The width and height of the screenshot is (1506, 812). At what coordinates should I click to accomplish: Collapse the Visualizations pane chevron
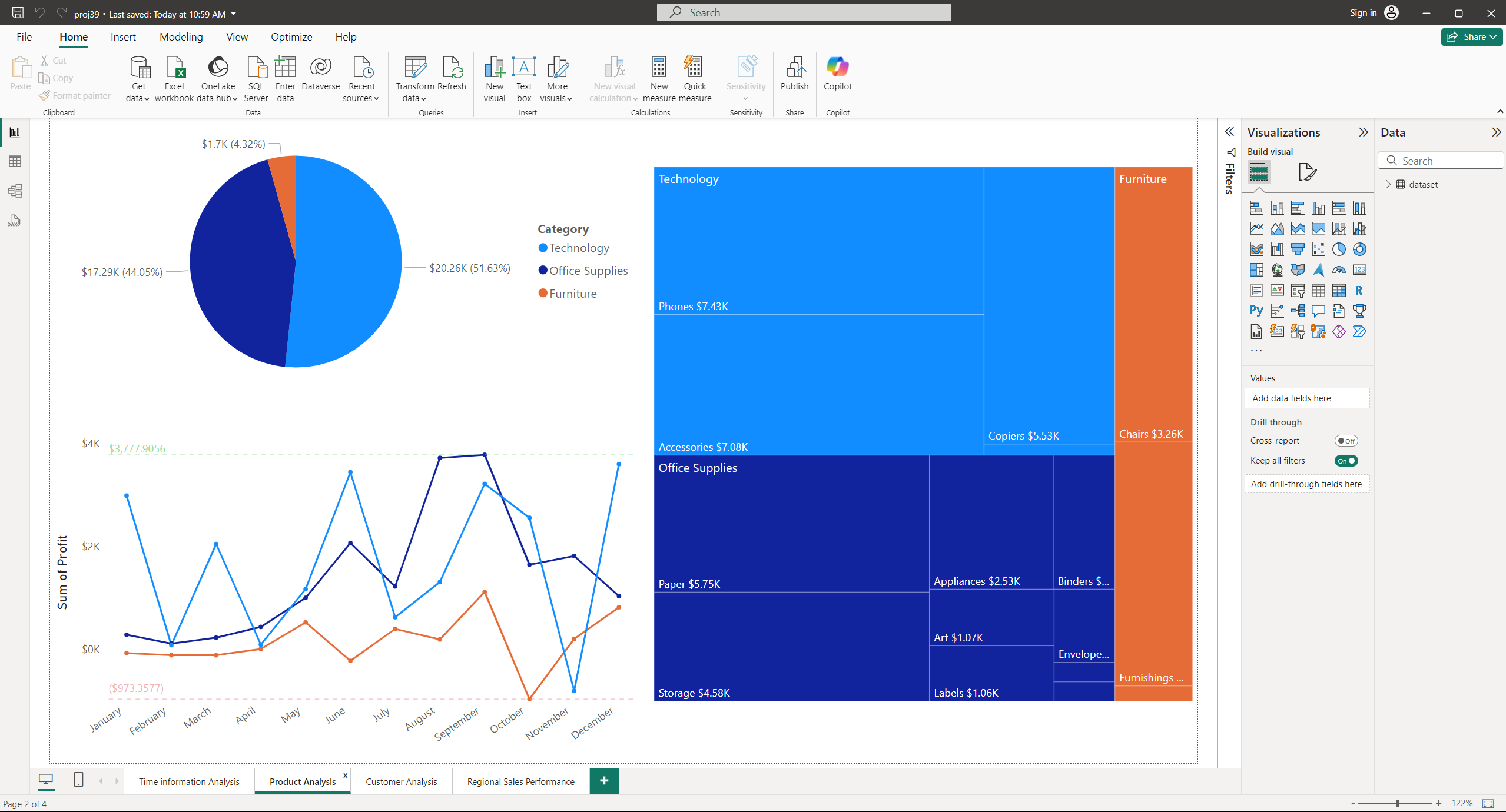pos(1363,132)
